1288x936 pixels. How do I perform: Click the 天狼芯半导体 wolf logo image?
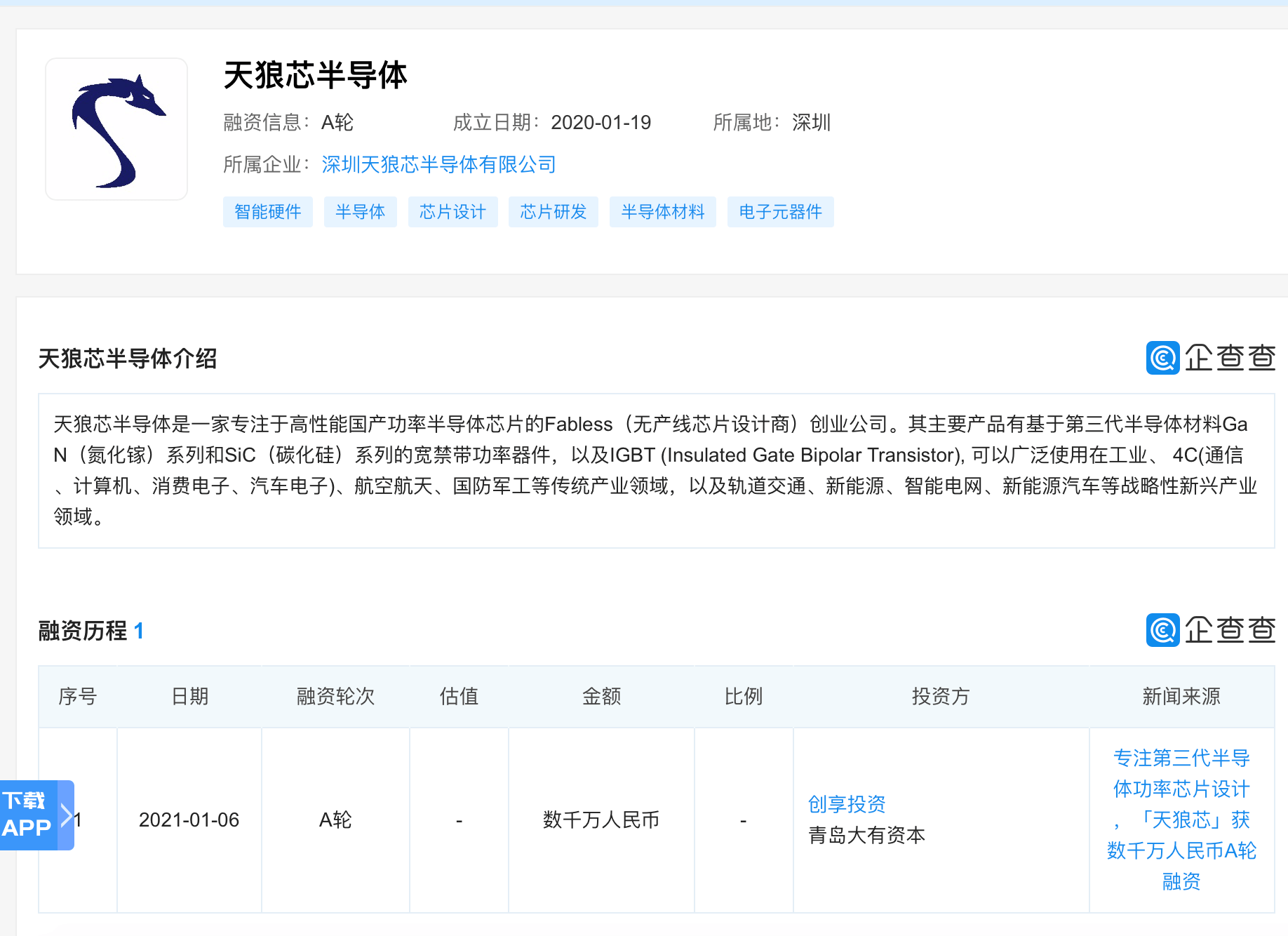click(116, 129)
